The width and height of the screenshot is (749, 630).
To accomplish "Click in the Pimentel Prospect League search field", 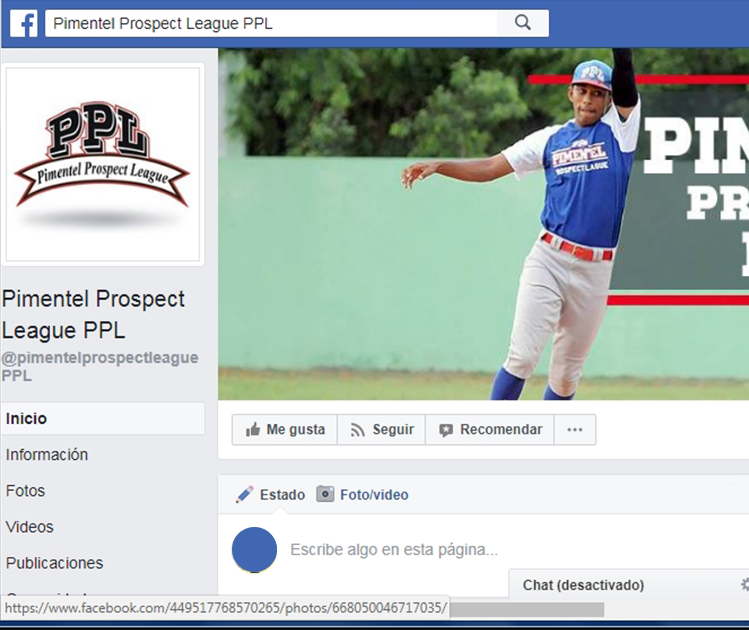I will (x=271, y=23).
